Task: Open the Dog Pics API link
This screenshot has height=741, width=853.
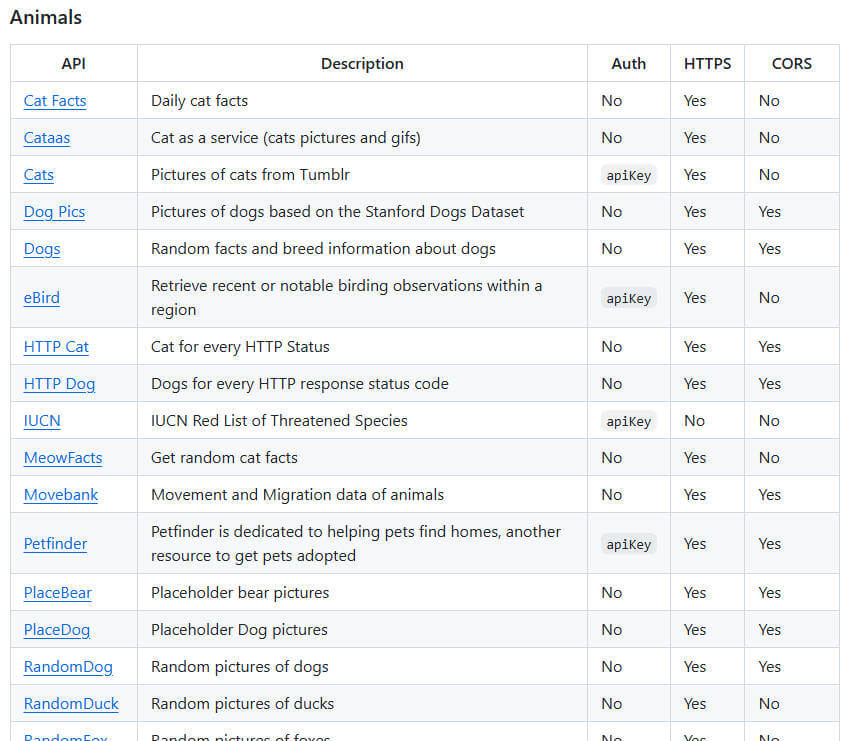Action: click(x=54, y=212)
